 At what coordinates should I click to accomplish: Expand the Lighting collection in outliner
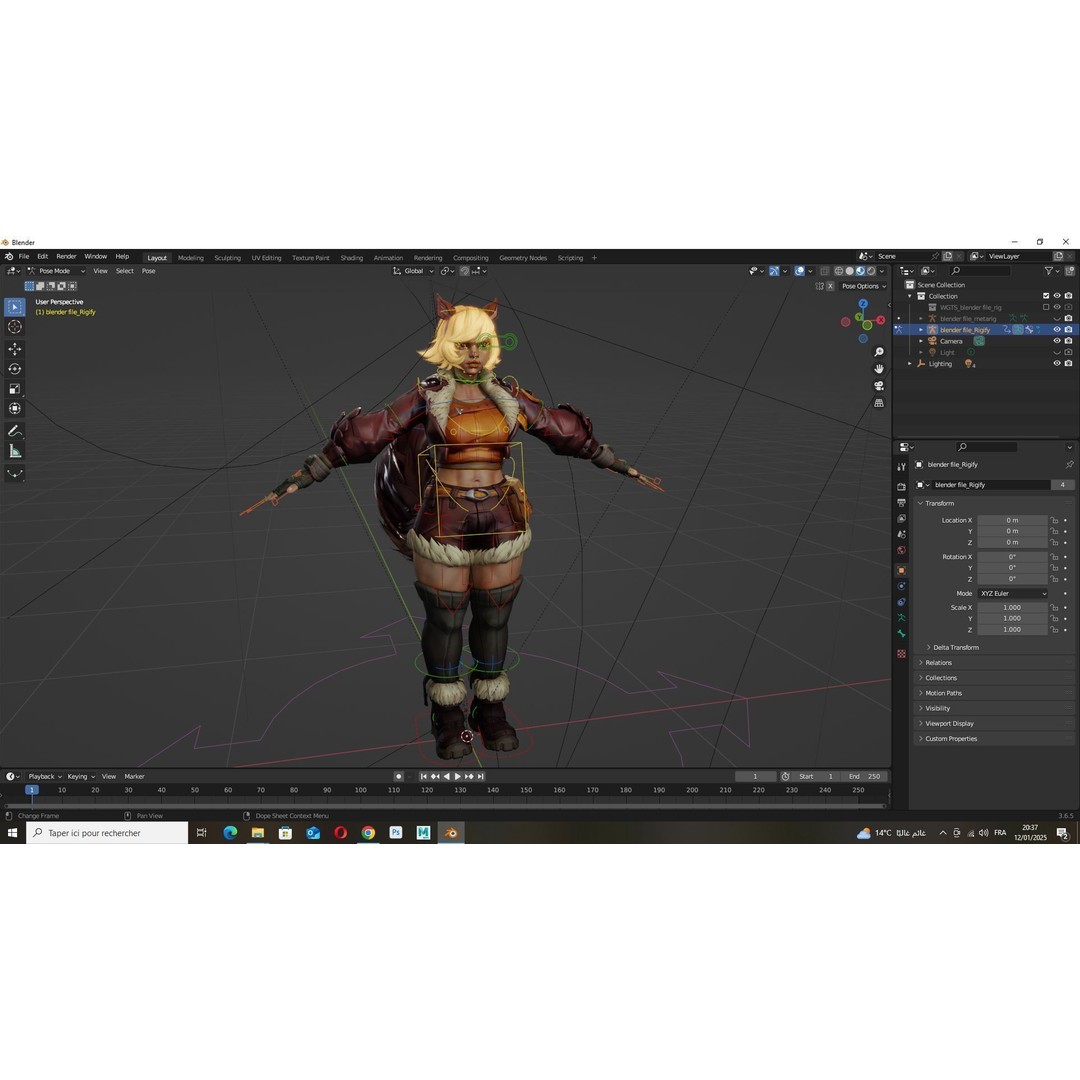tap(910, 364)
